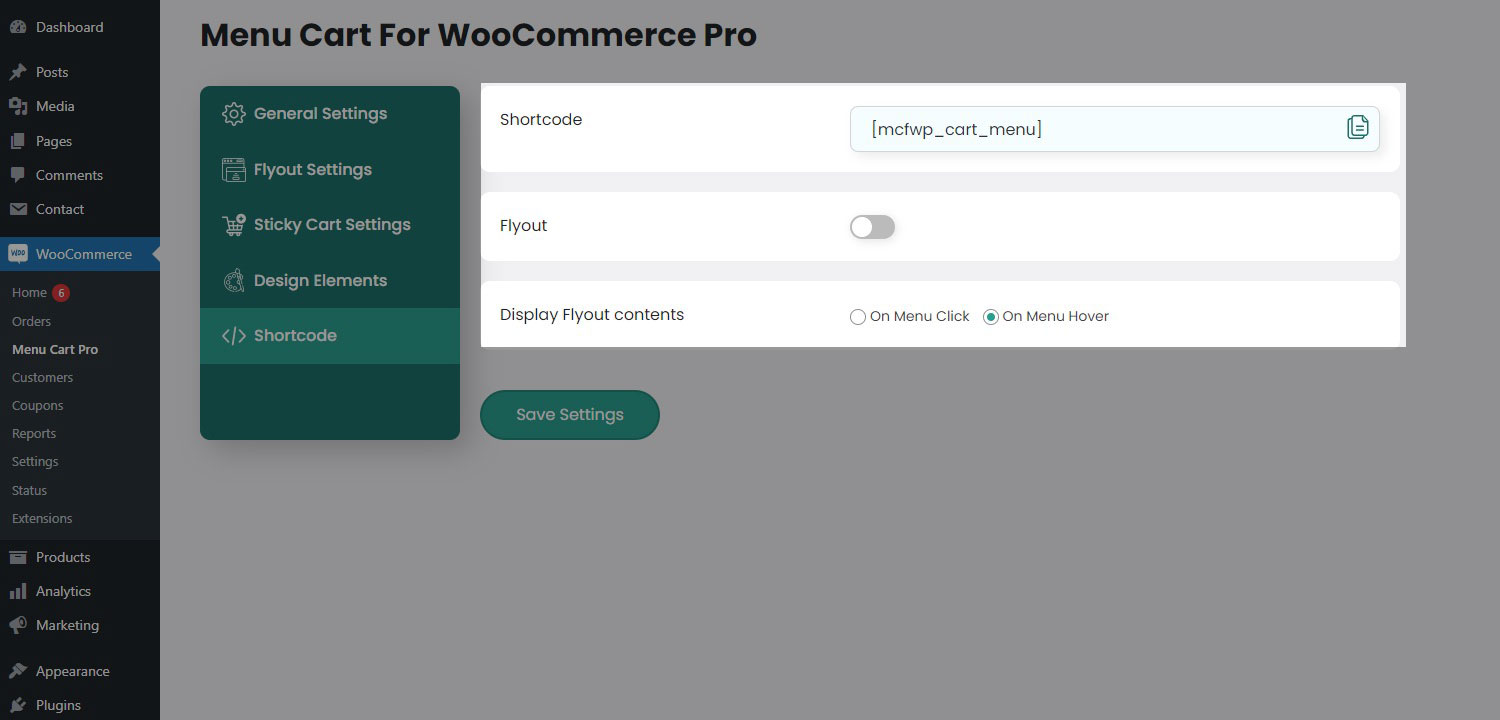Switch to the Flyout Settings tab
This screenshot has width=1500, height=720.
[x=330, y=170]
